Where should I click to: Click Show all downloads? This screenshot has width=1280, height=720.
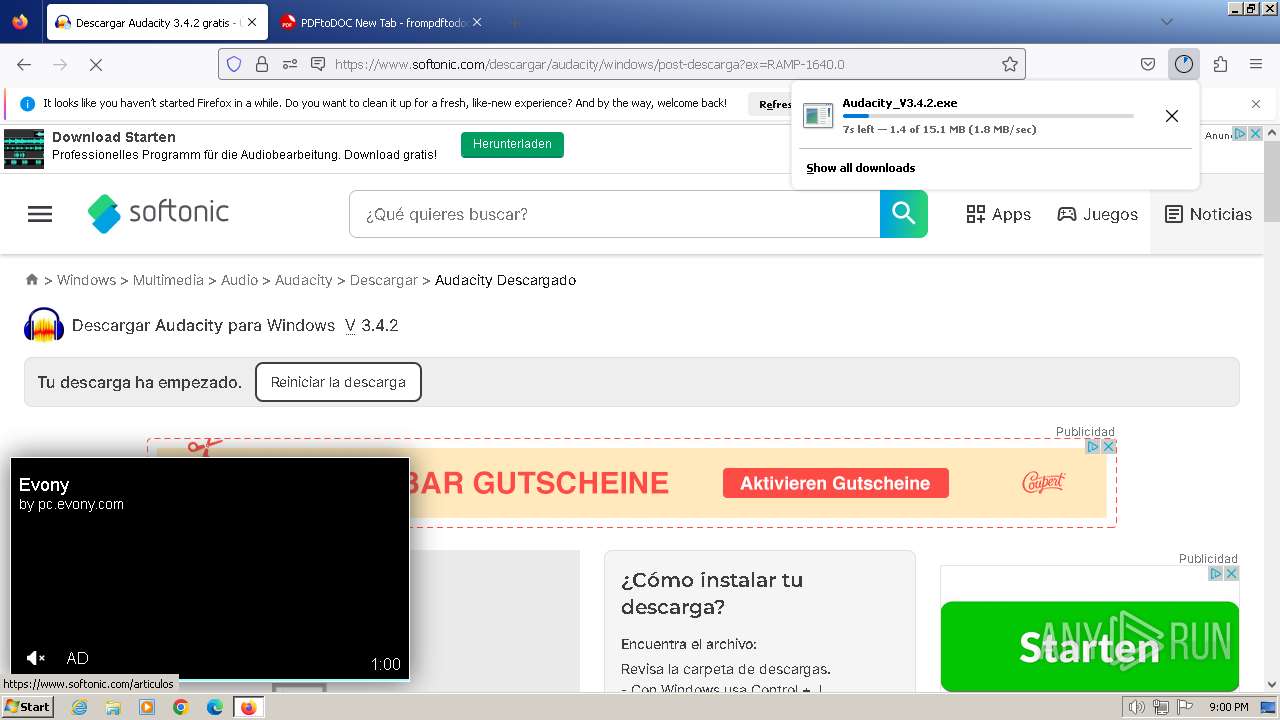click(860, 168)
